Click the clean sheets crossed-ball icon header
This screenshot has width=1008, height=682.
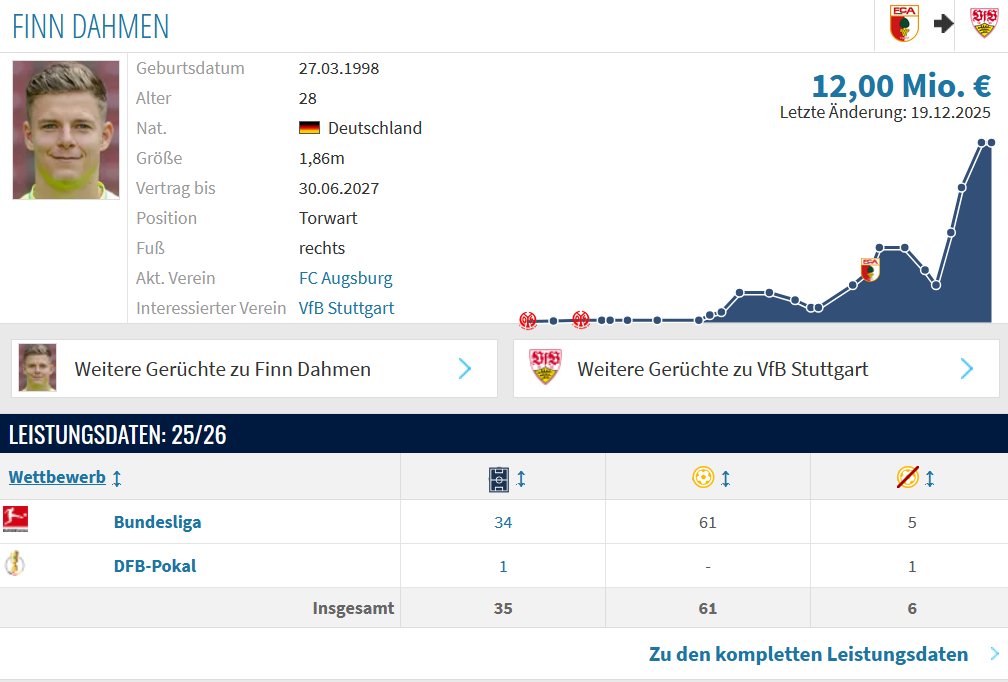tap(908, 477)
